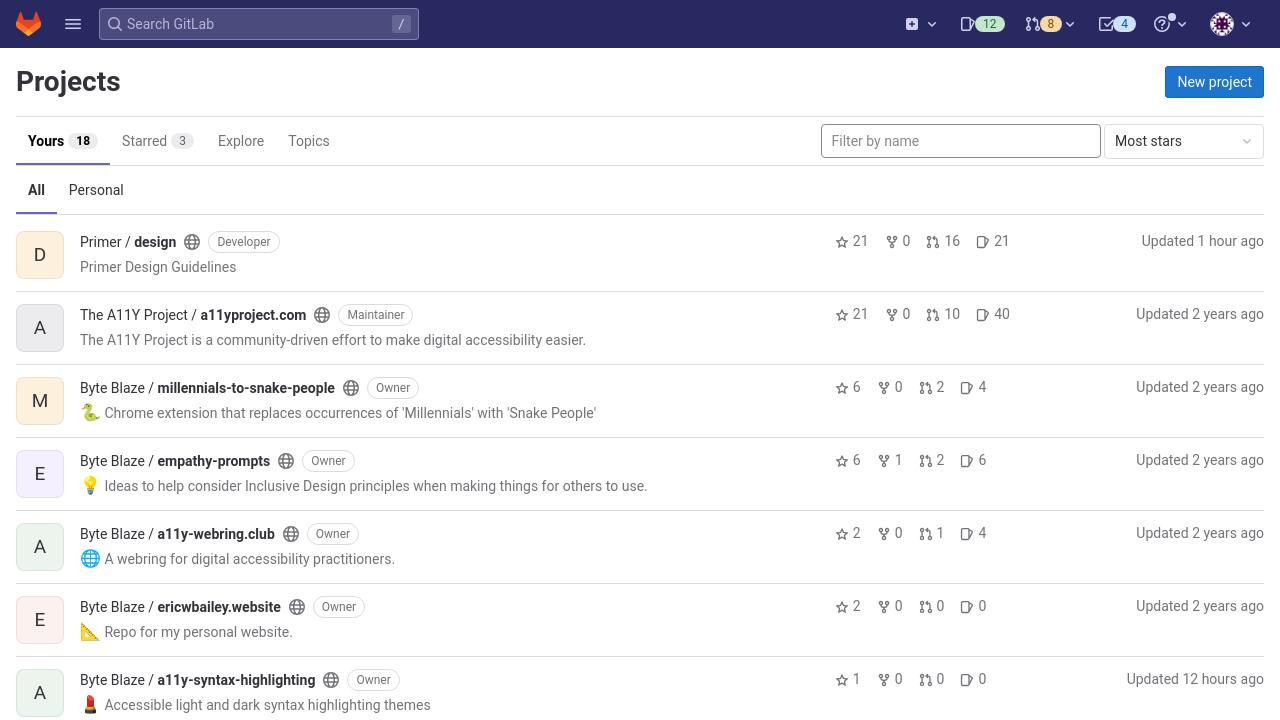
Task: Open the ericwbailey.website project
Action: coord(180,607)
